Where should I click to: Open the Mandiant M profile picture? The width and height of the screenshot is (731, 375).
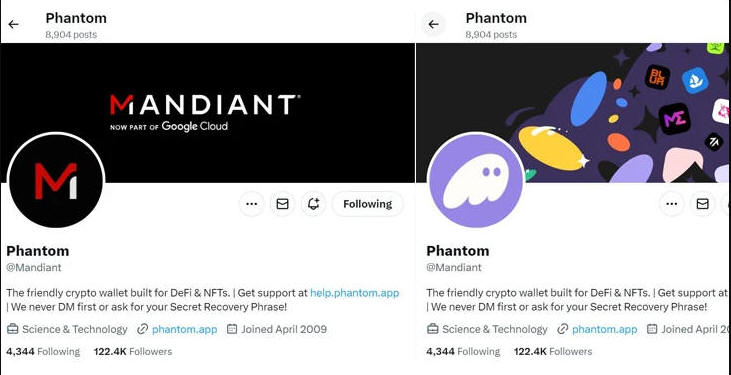(56, 181)
